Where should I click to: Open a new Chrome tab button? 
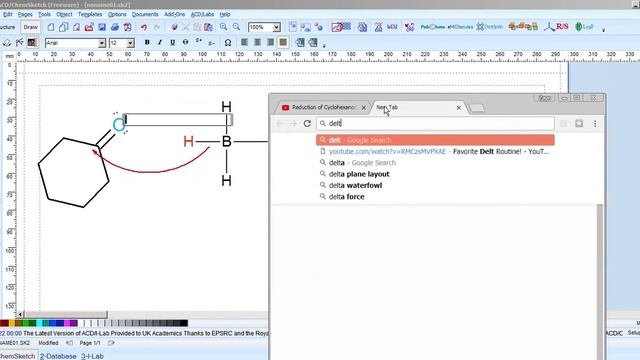[x=476, y=108]
